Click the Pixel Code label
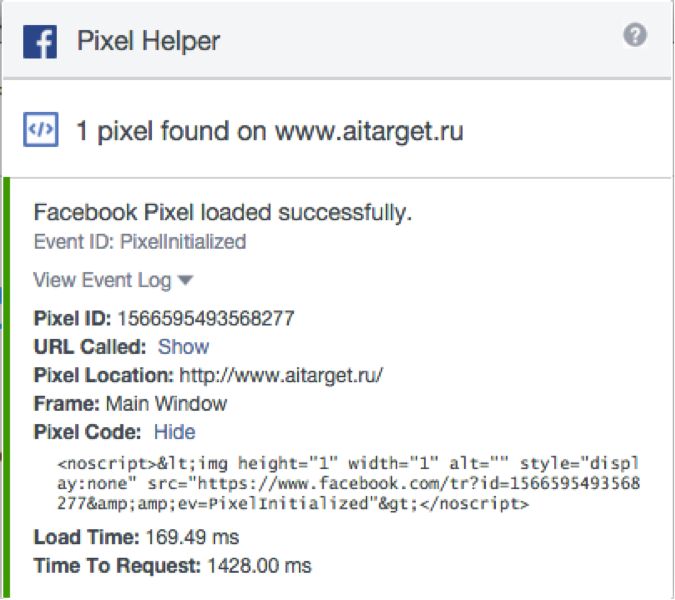This screenshot has width=675, height=600. pyautogui.click(x=87, y=432)
